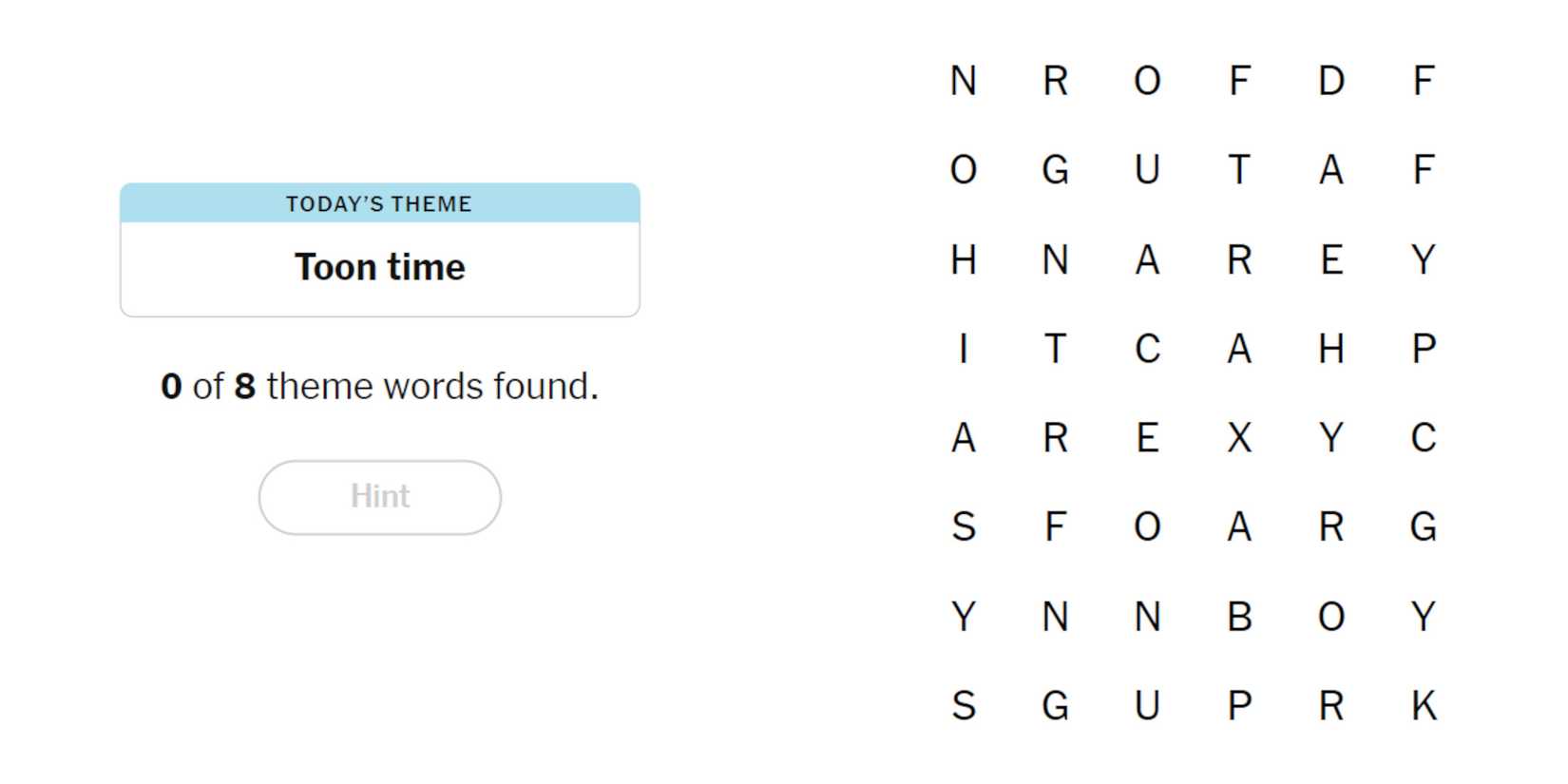Click the N in the top-left corner
The image size is (1568, 784).
tap(963, 81)
